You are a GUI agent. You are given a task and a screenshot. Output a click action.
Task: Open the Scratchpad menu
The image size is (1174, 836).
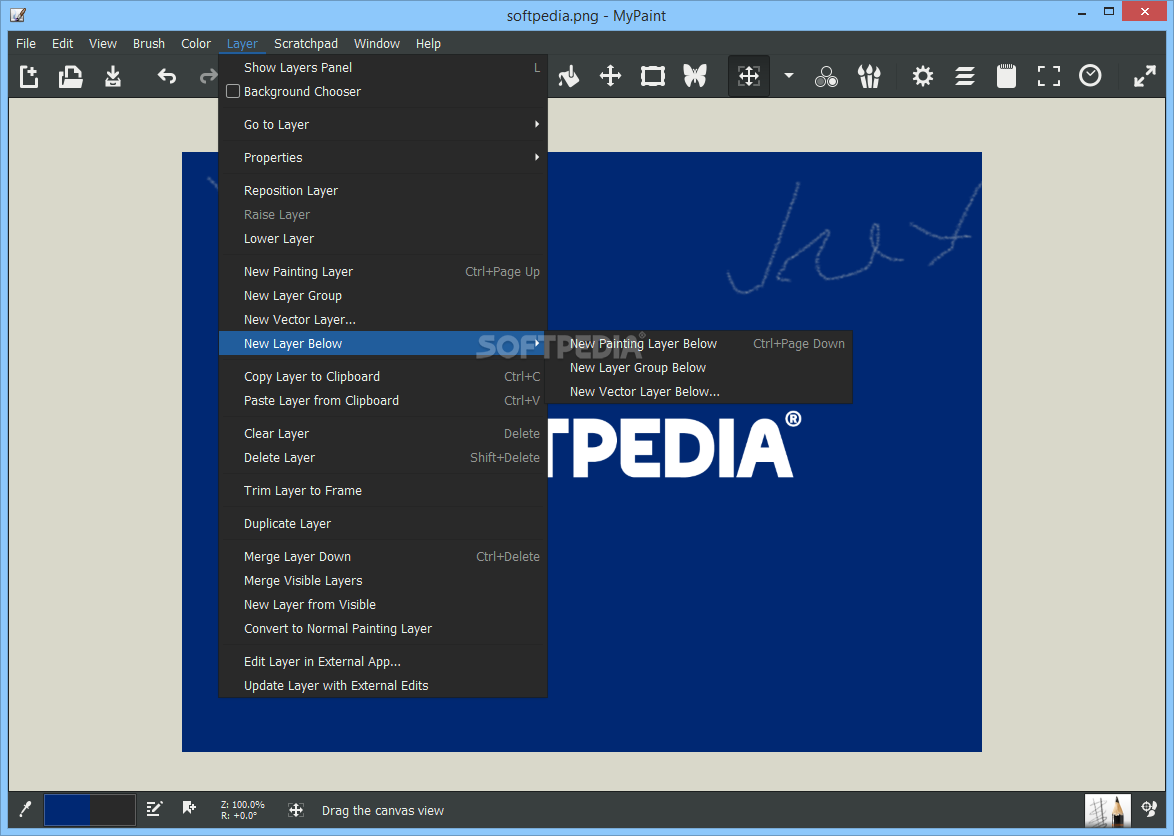tap(305, 43)
